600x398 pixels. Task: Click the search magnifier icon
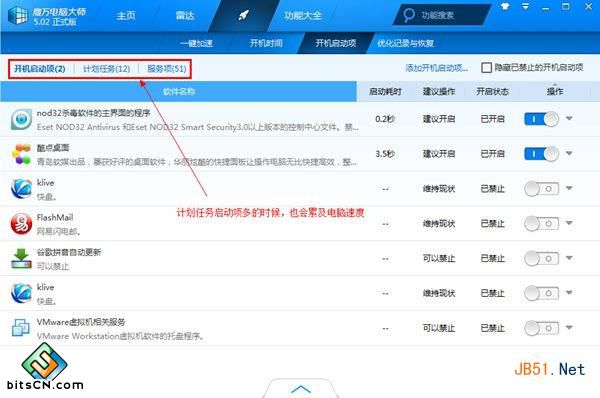coord(409,15)
